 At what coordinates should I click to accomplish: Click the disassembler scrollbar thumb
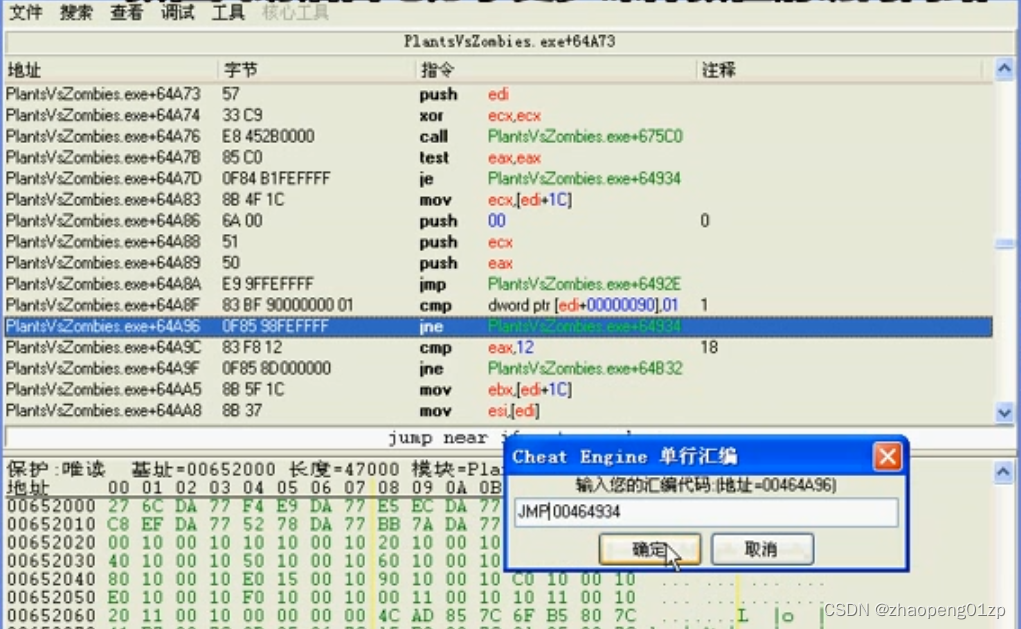[x=1004, y=244]
